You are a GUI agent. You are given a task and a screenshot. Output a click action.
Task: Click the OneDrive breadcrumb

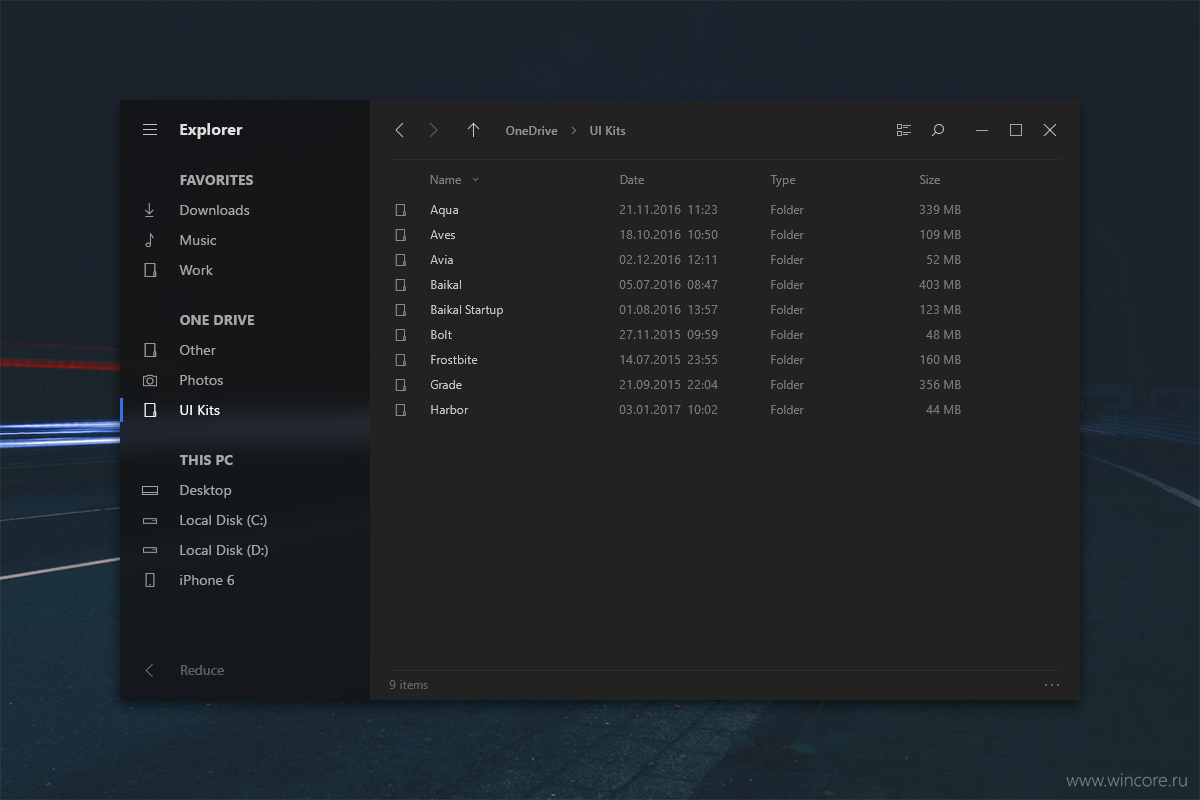pyautogui.click(x=531, y=131)
